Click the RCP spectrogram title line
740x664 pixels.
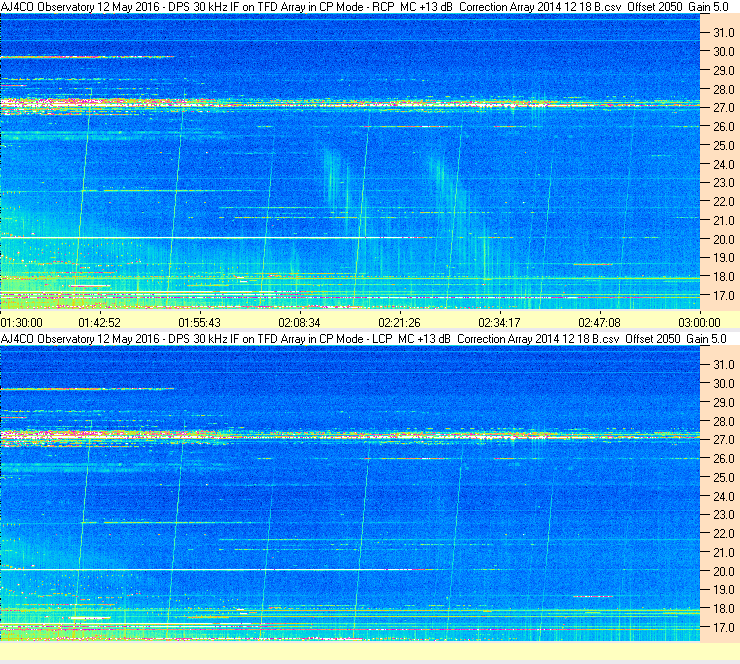coord(364,7)
